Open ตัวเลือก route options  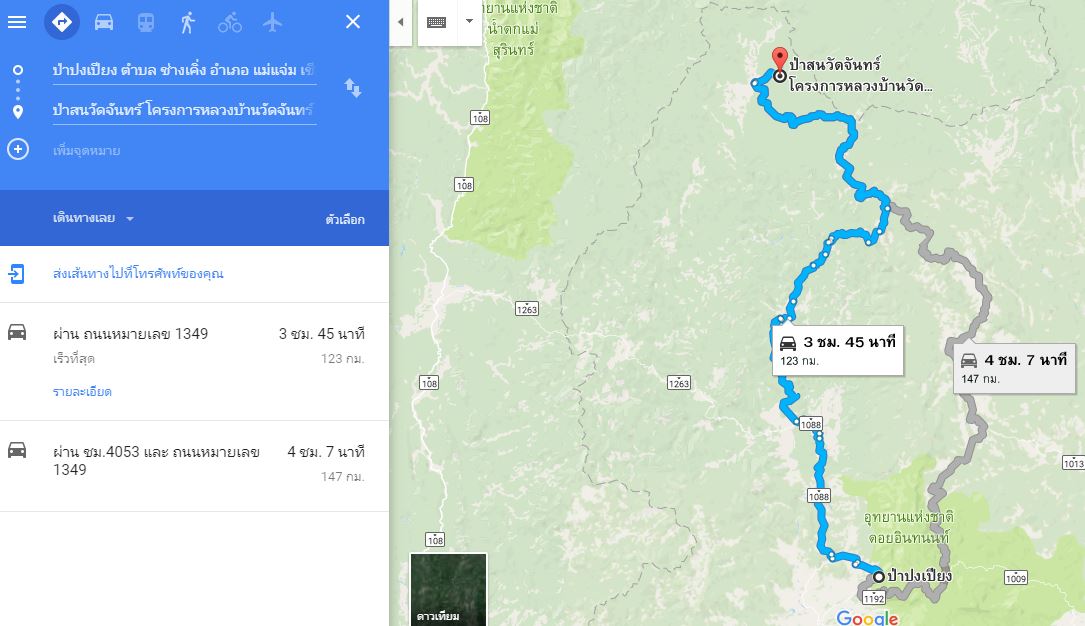345,219
